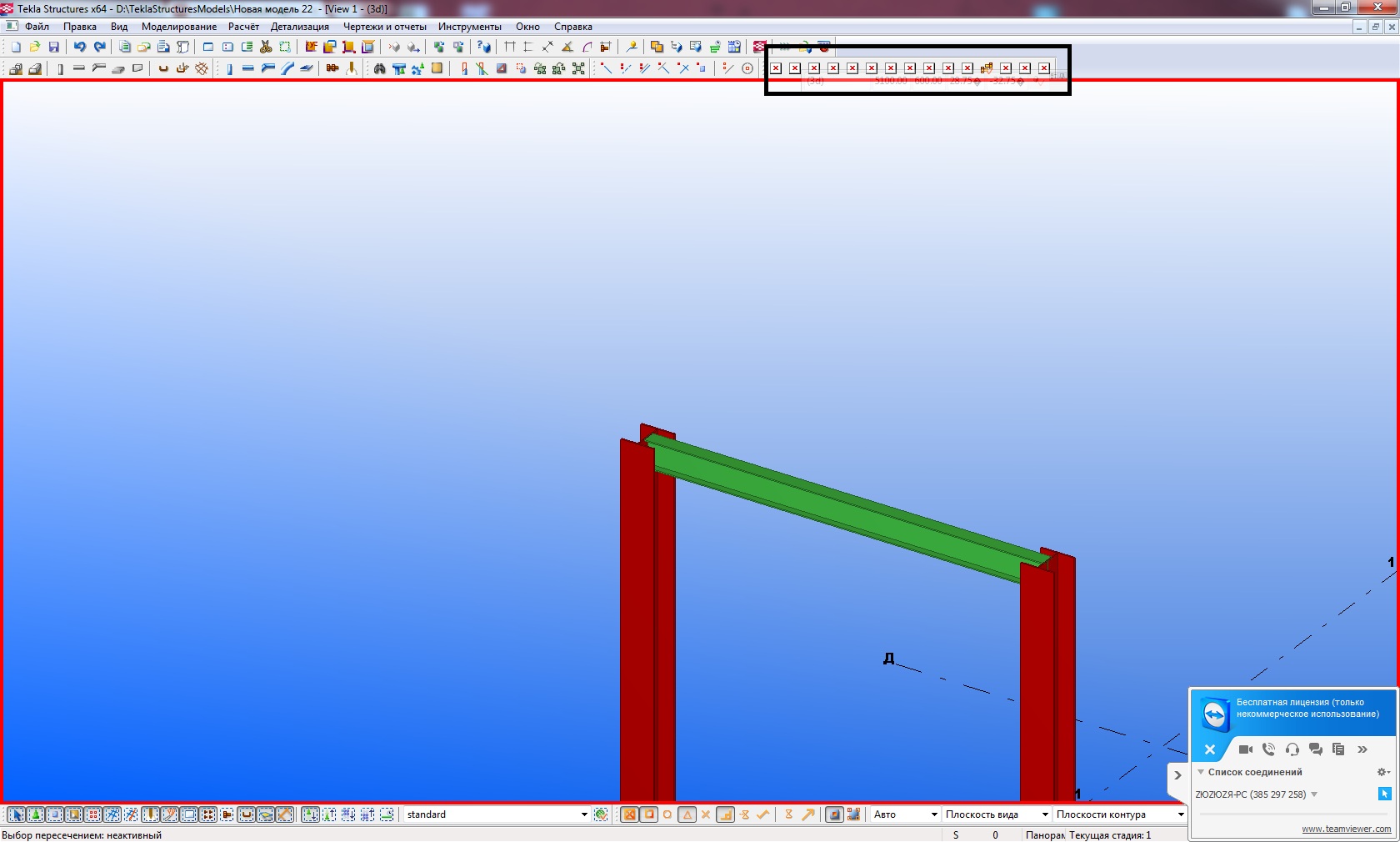Open the 'Плоскость вида' dropdown
1400x842 pixels.
pyautogui.click(x=1044, y=814)
